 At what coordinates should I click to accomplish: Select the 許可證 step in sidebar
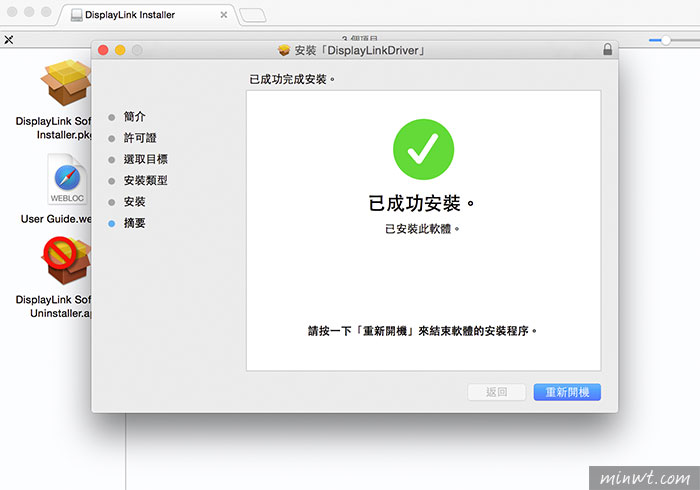pos(140,138)
